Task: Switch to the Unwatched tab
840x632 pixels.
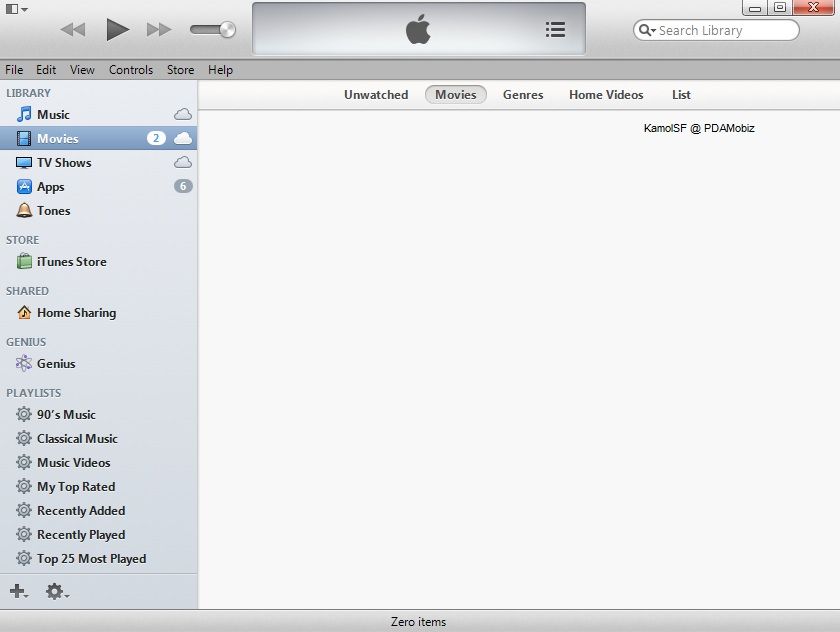Action: pos(376,95)
